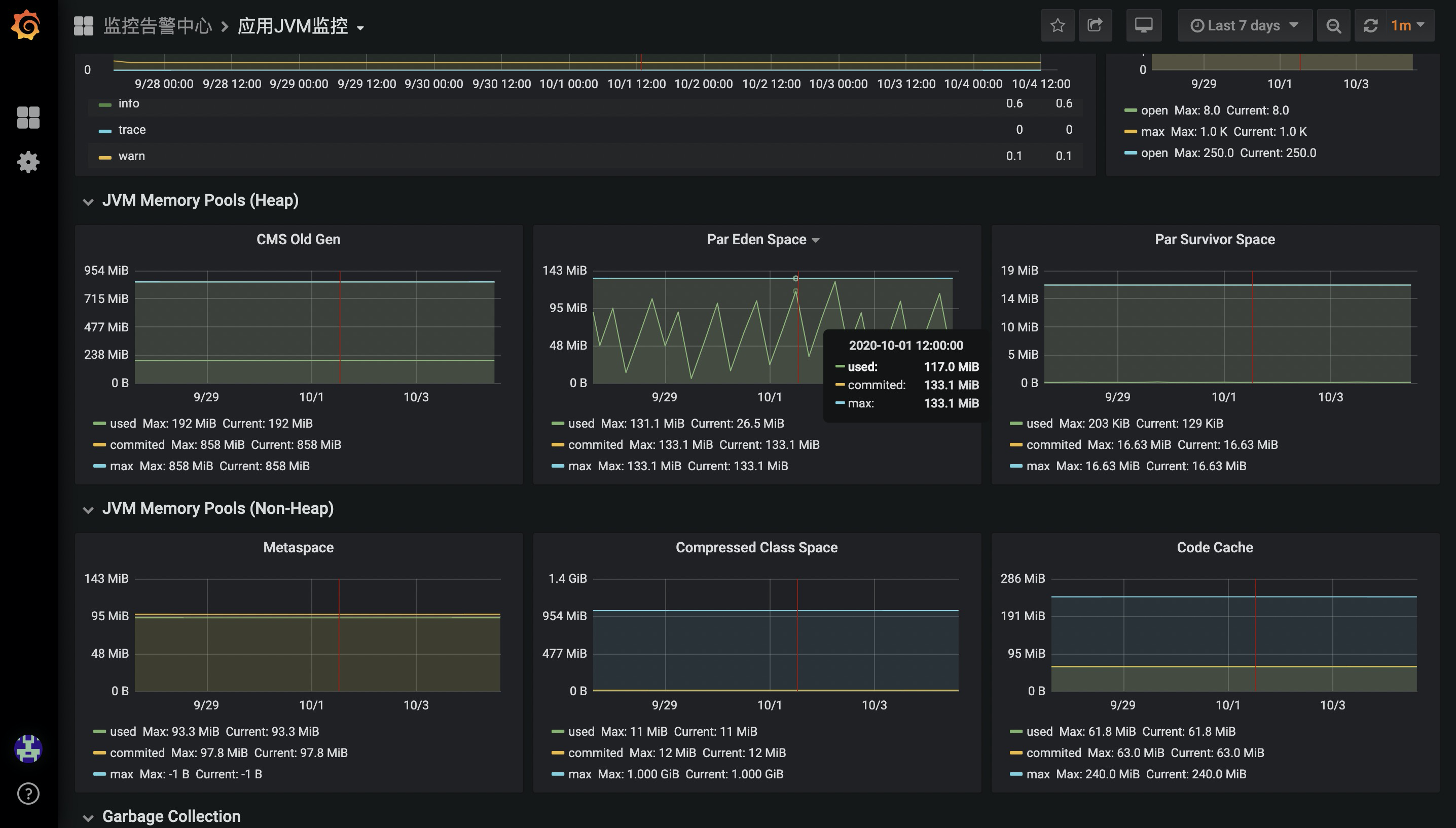This screenshot has height=828, width=1456.
Task: Mark dashboard as favorite with star
Action: click(x=1058, y=26)
